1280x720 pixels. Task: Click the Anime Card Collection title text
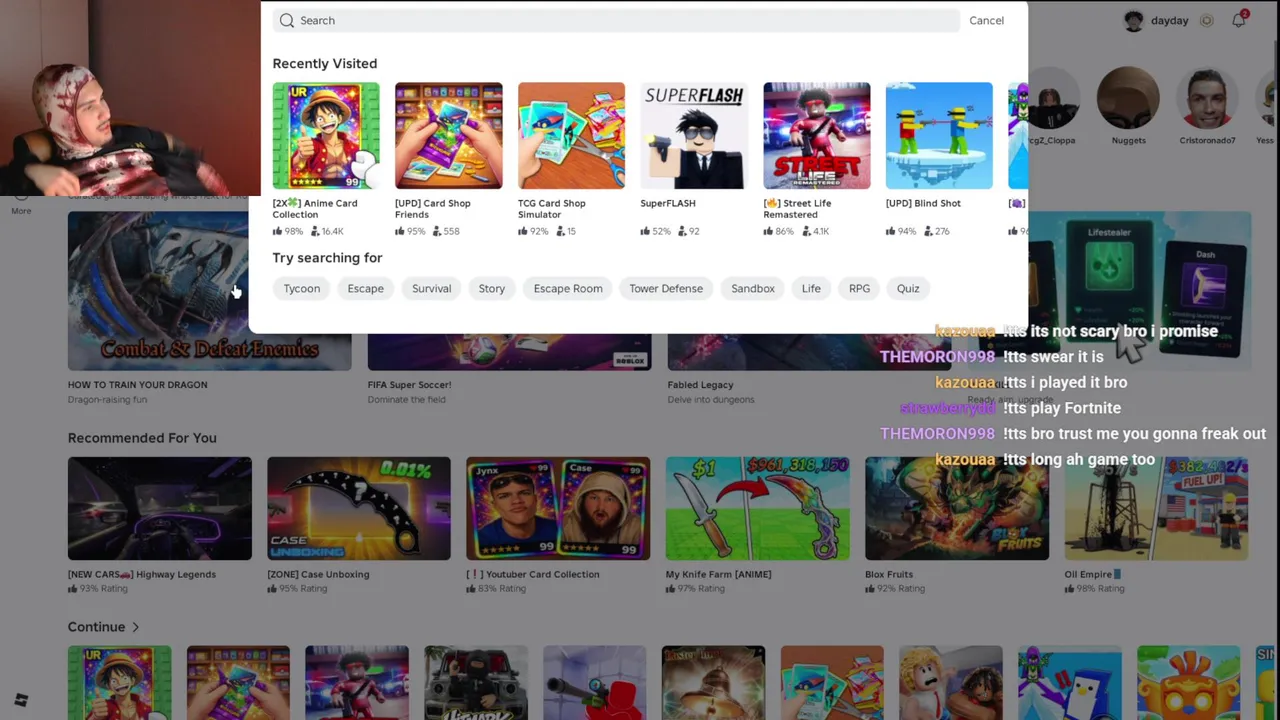(x=315, y=208)
